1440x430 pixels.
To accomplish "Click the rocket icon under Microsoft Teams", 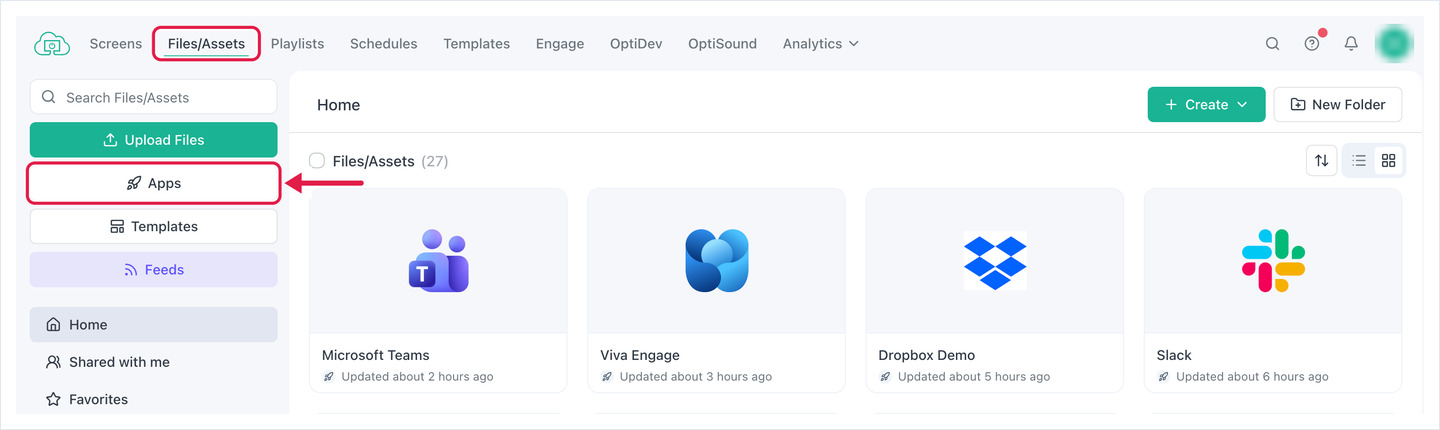I will pos(328,377).
